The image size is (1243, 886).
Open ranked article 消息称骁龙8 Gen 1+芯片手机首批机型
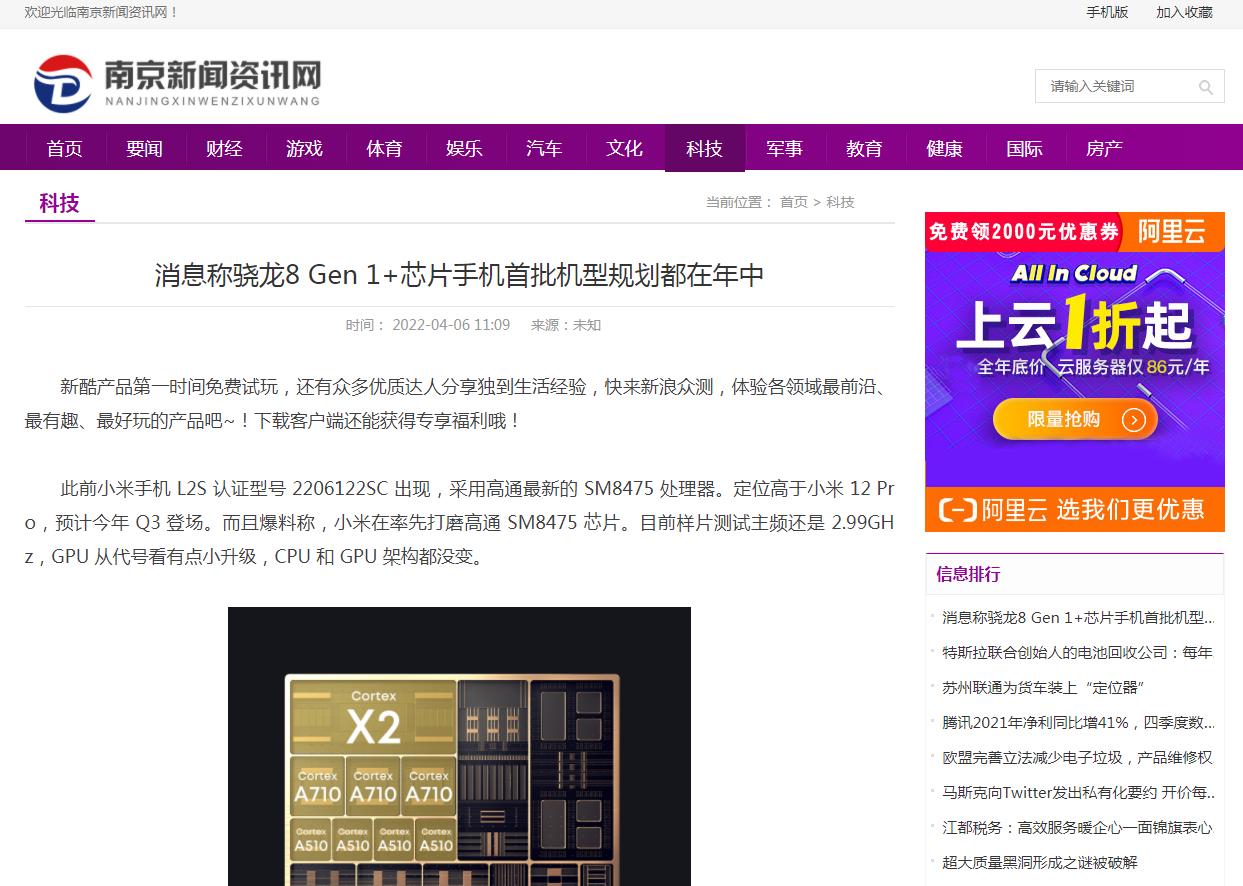(x=1079, y=617)
